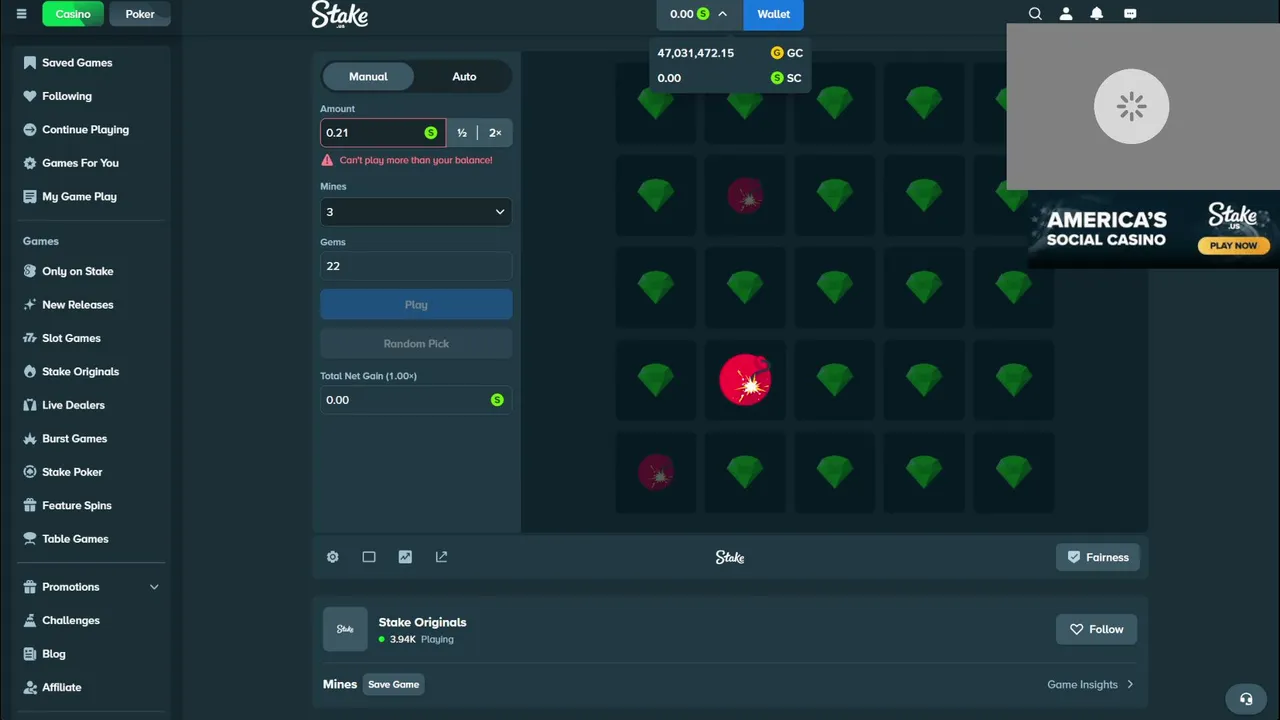Click the support headset icon
Viewport: 1280px width, 720px height.
click(1246, 699)
